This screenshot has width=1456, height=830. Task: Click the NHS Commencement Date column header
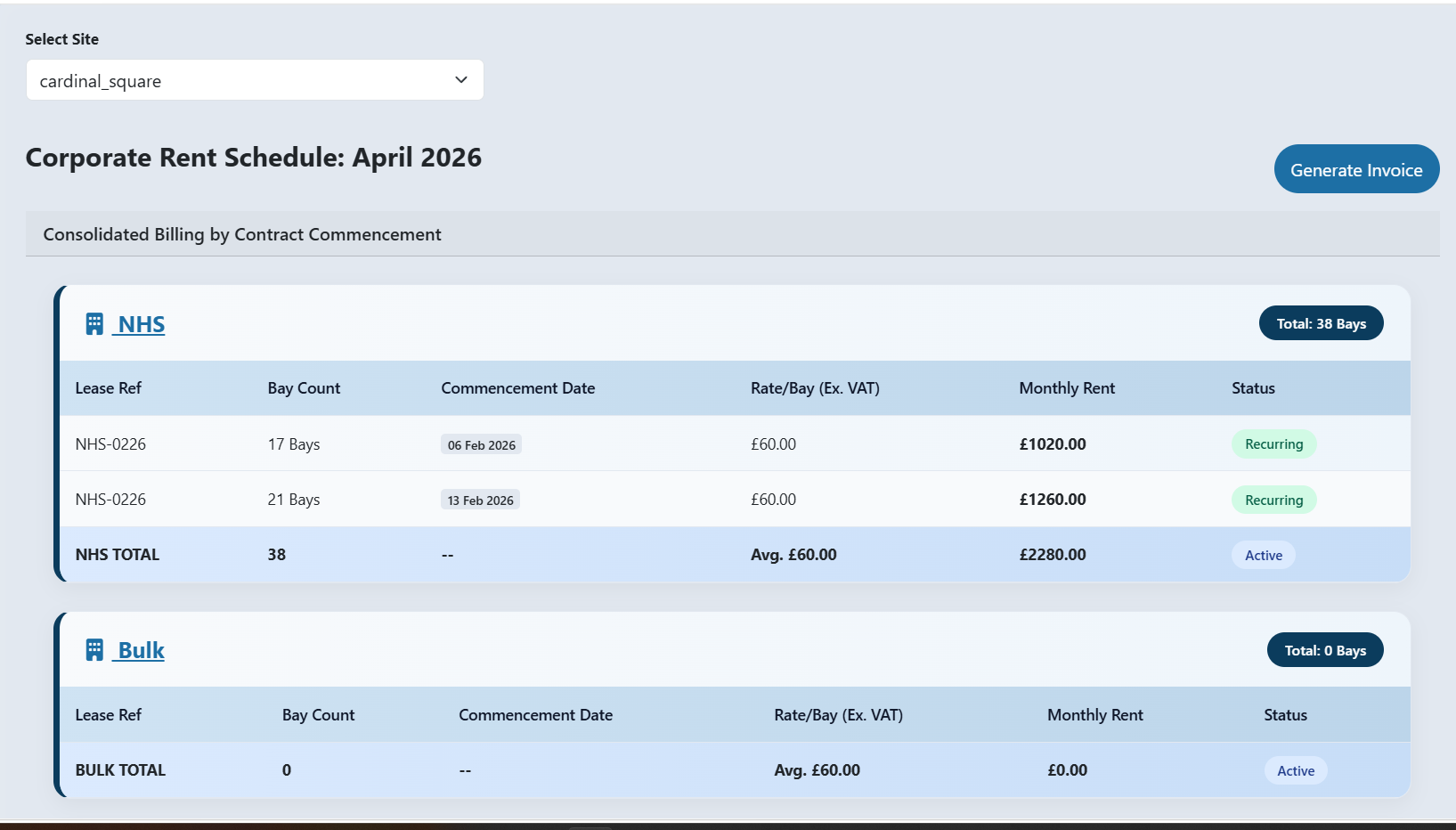[x=517, y=388]
